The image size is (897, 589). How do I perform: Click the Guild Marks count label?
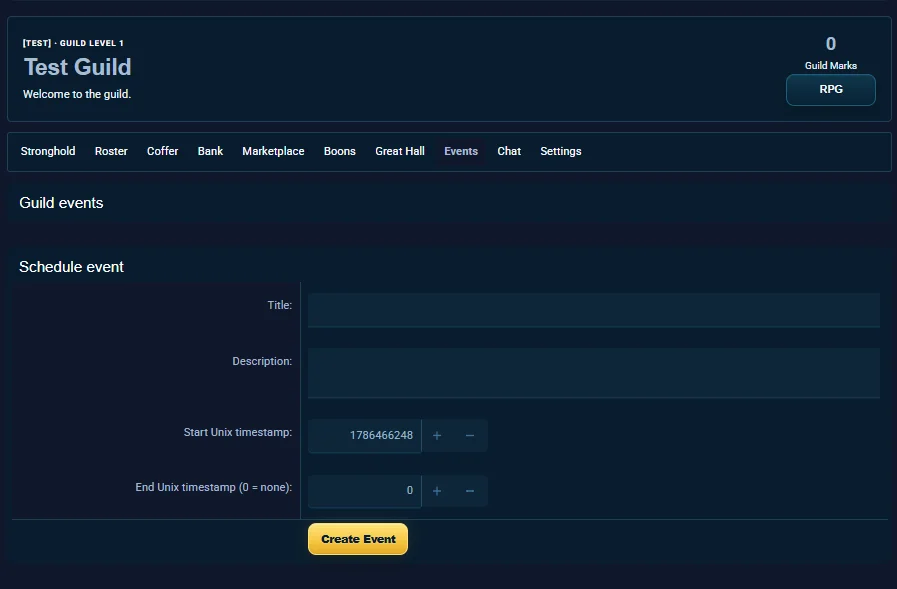[x=831, y=66]
